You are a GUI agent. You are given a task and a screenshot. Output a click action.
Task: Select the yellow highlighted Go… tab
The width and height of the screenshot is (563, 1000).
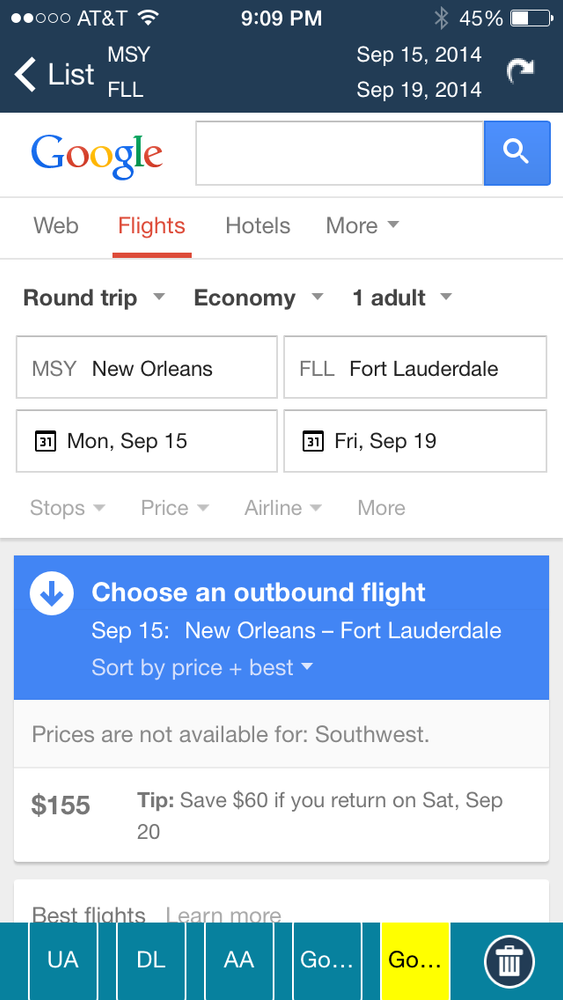415,961
